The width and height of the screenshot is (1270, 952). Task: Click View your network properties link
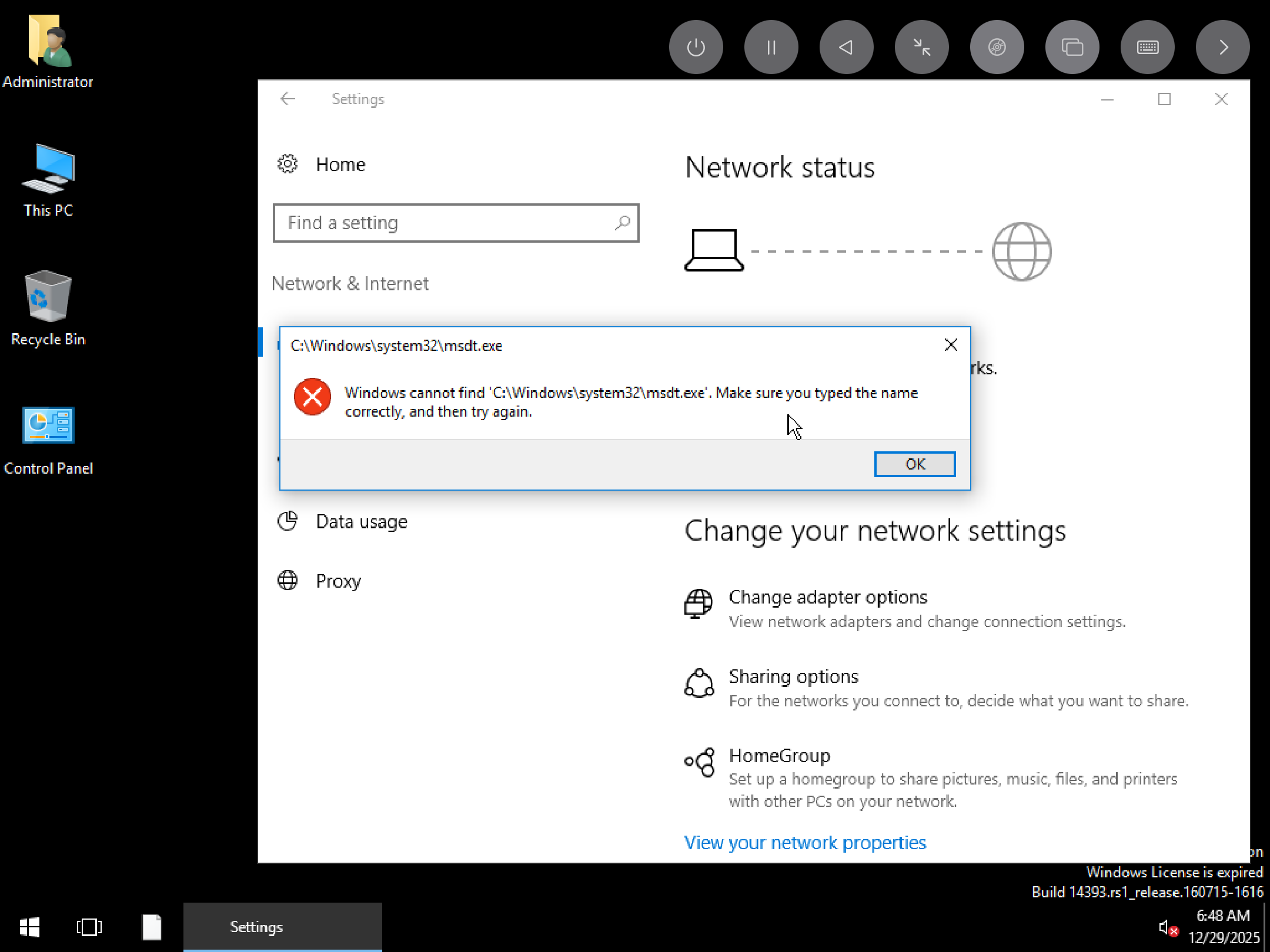coord(804,843)
